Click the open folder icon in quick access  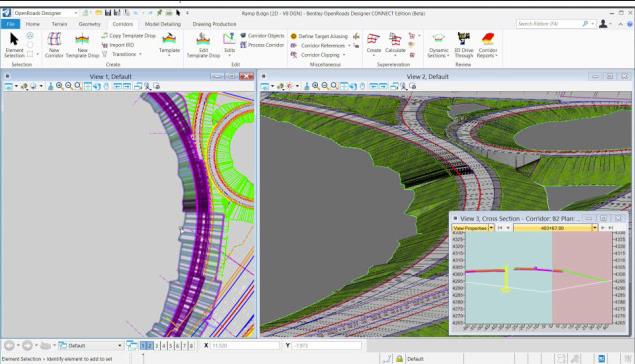tap(99, 13)
